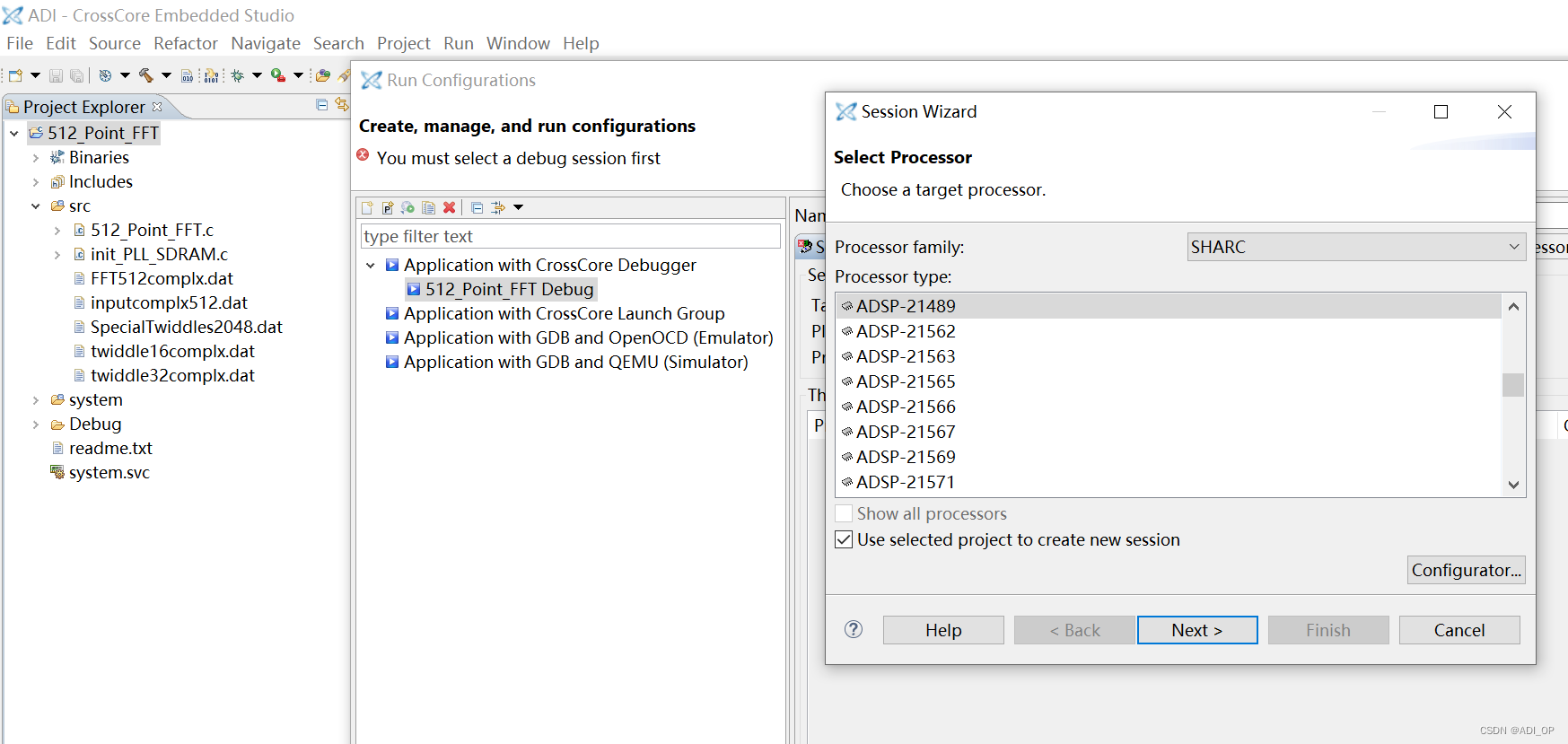1568x744 pixels.
Task: Click the Next > button
Action: 1197,630
